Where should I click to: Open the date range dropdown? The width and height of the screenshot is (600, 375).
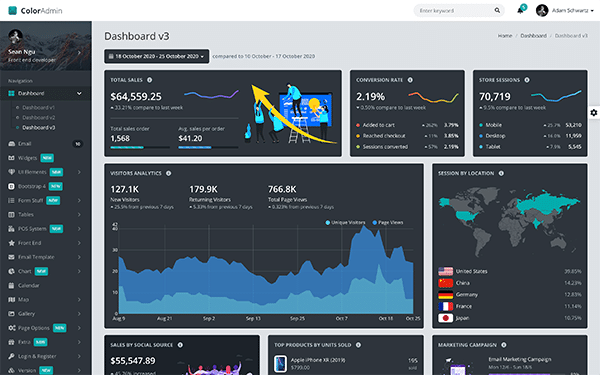pos(157,56)
